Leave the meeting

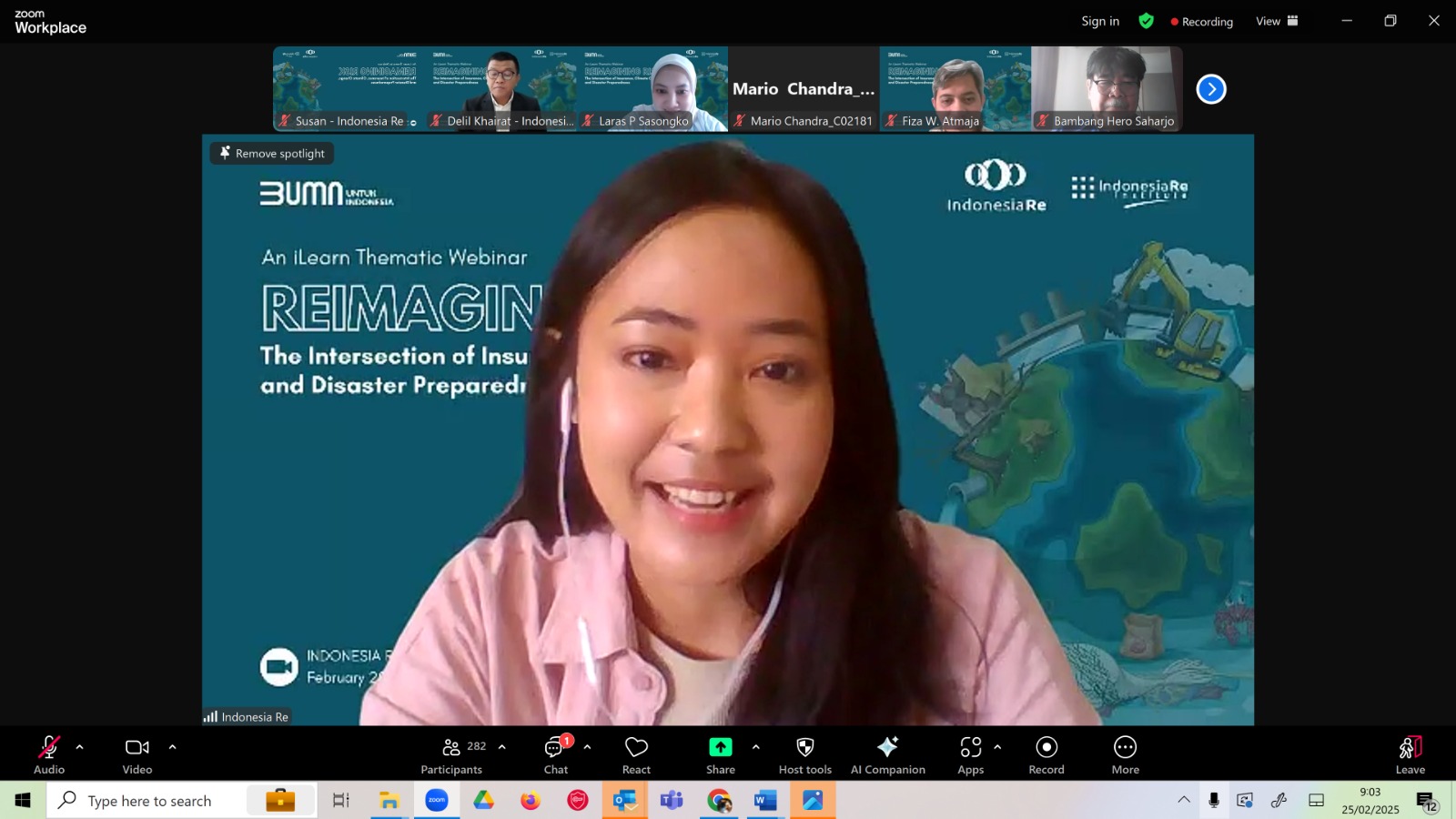coord(1410,755)
